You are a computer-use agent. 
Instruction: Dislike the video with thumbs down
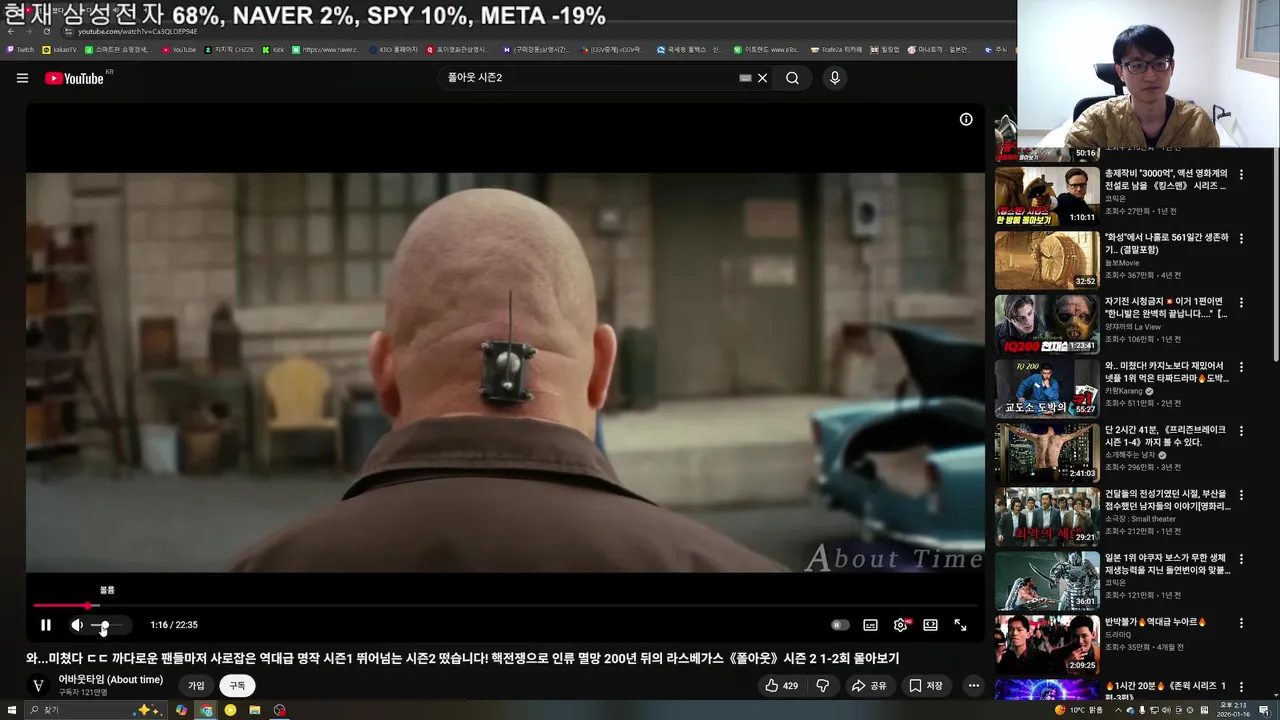click(822, 685)
